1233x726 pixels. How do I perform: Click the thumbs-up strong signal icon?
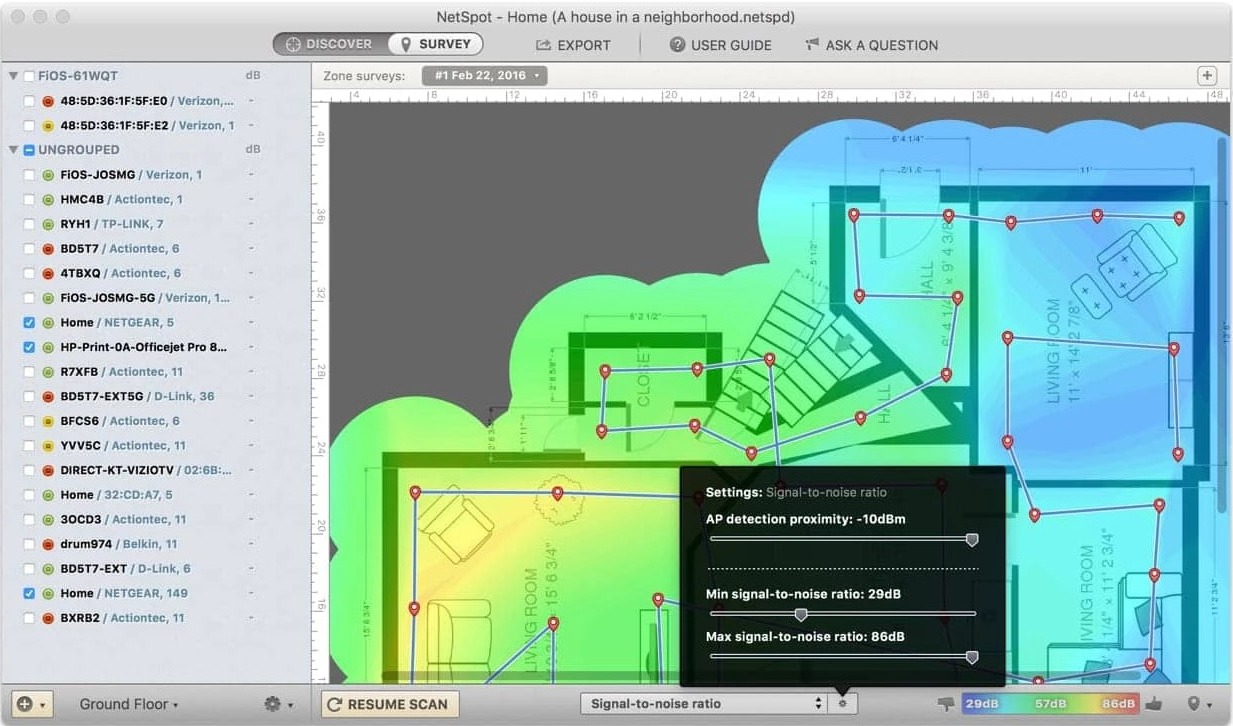tap(1153, 704)
